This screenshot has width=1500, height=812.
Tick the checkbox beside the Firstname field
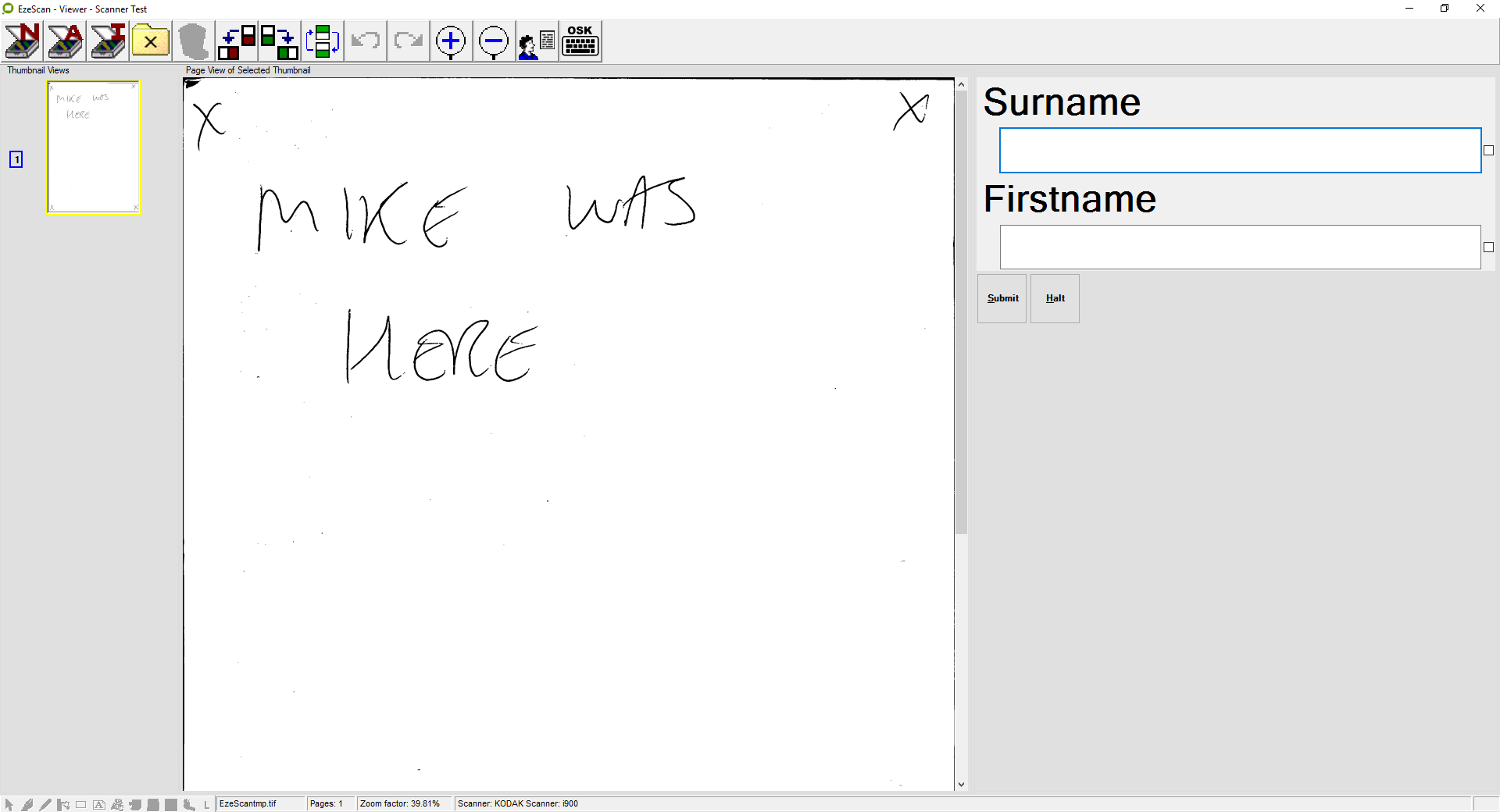coord(1488,248)
